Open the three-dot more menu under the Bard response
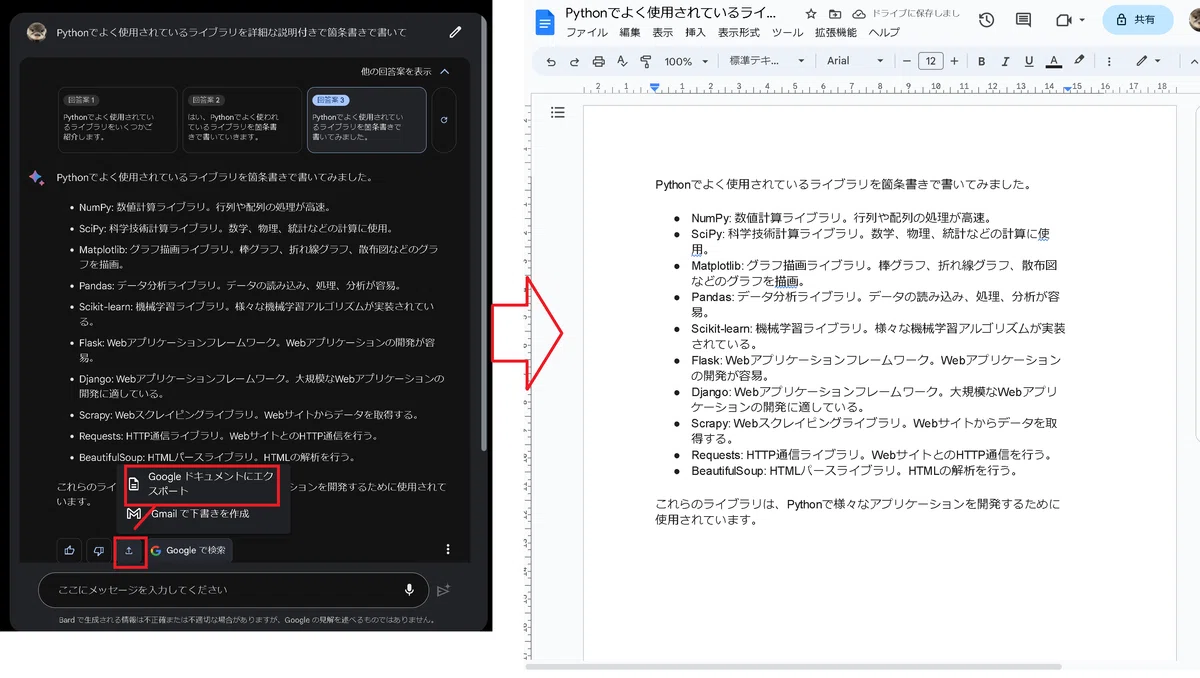This screenshot has height=678, width=1200. 448,549
